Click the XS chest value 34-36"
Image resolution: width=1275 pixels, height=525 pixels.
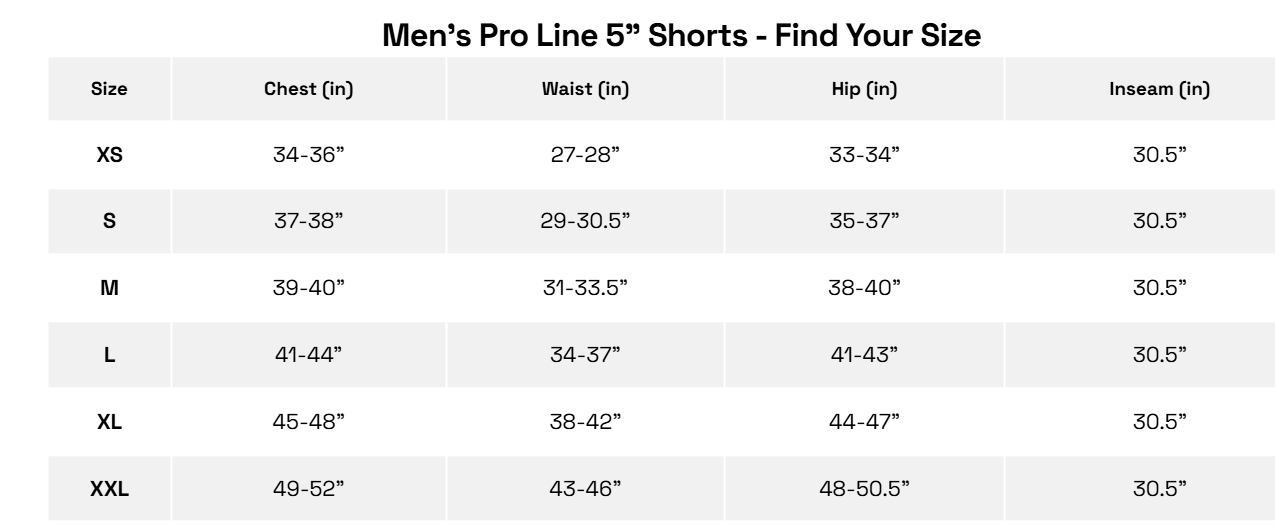[x=308, y=155]
